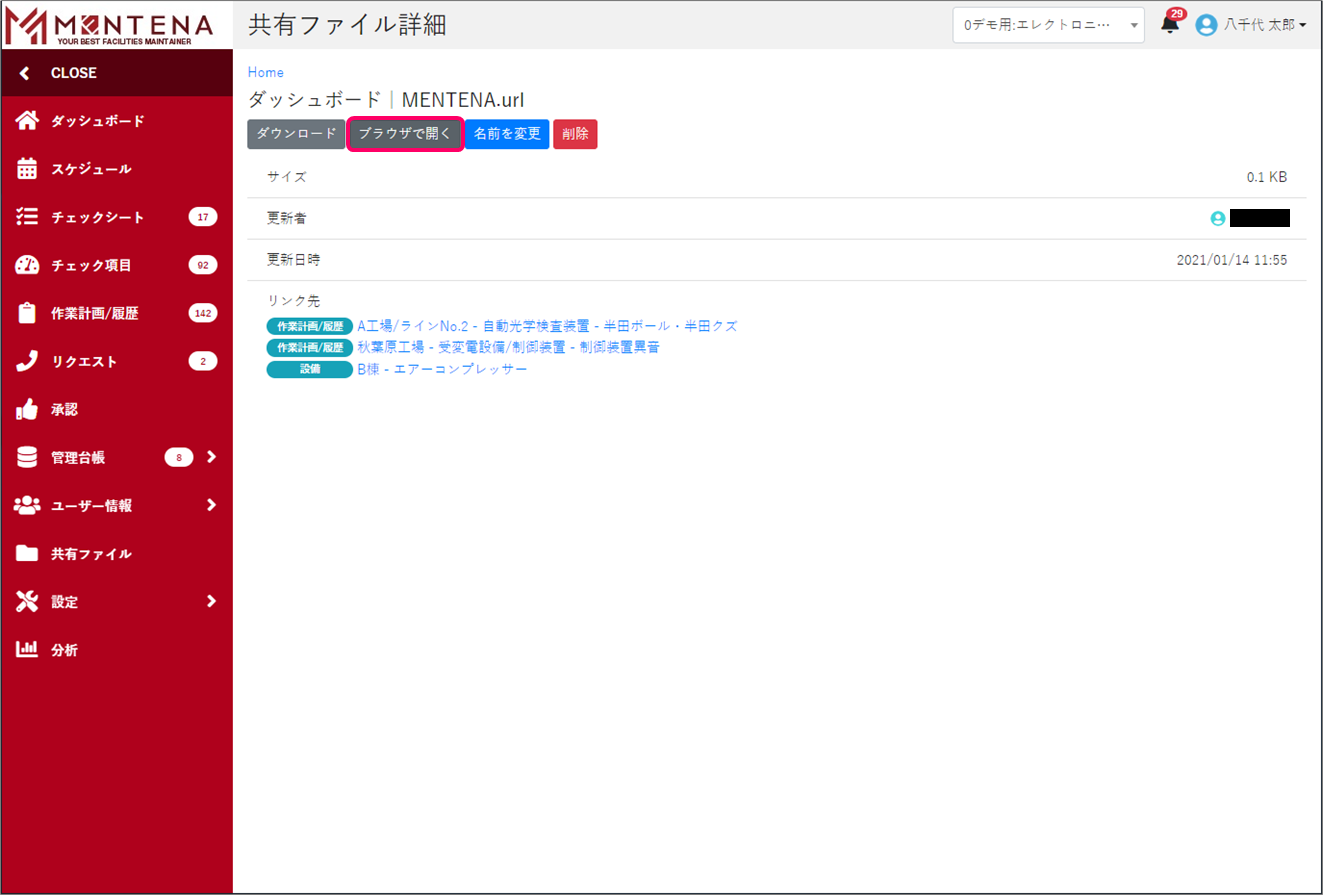1323x895 pixels.
Task: Expand the ユーザー情報 submenu chevron
Action: pyautogui.click(x=211, y=505)
